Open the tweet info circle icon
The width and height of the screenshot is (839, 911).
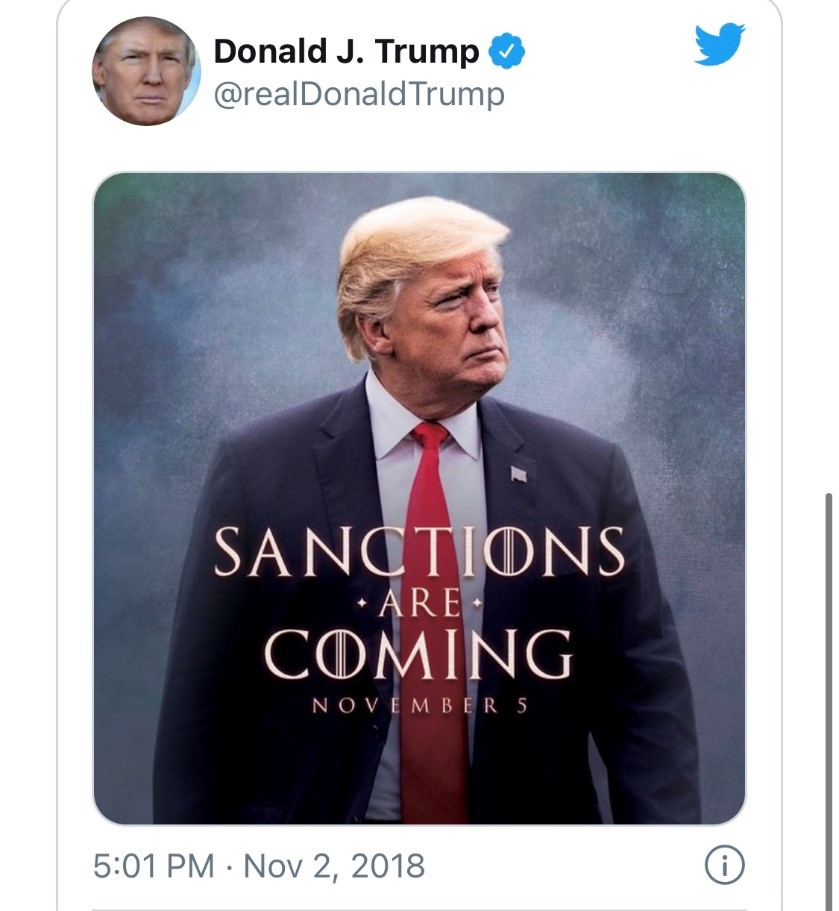tap(724, 866)
